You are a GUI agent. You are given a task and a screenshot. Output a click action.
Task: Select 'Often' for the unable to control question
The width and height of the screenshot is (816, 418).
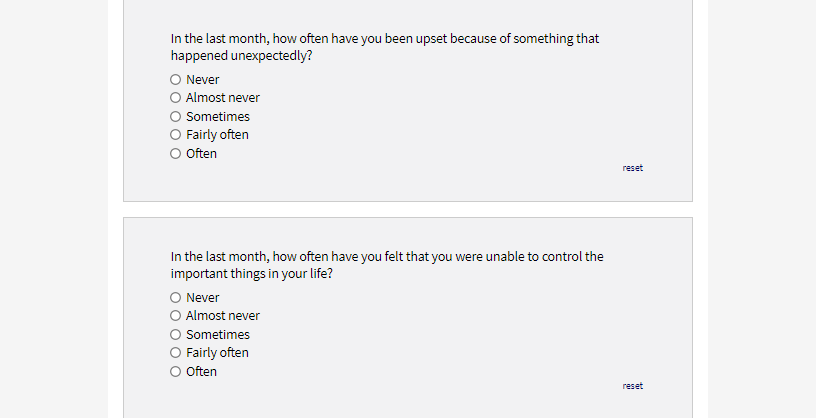pyautogui.click(x=175, y=372)
